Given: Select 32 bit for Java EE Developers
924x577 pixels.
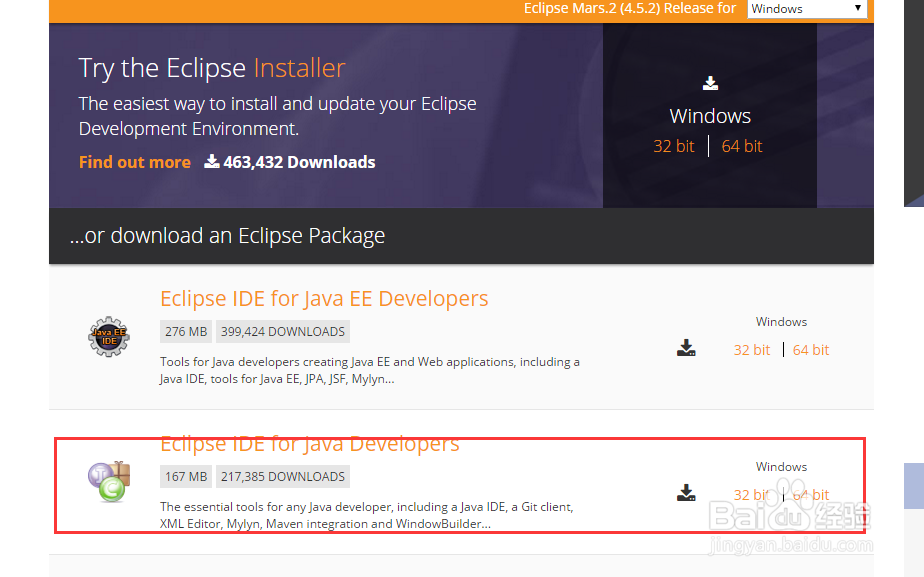Looking at the screenshot, I should click(751, 349).
